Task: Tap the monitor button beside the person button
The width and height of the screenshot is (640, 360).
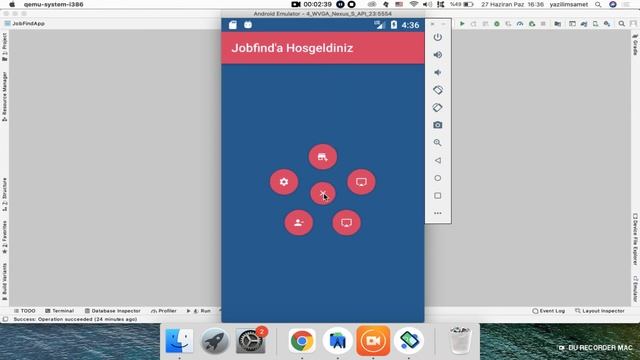Action: pyautogui.click(x=347, y=222)
